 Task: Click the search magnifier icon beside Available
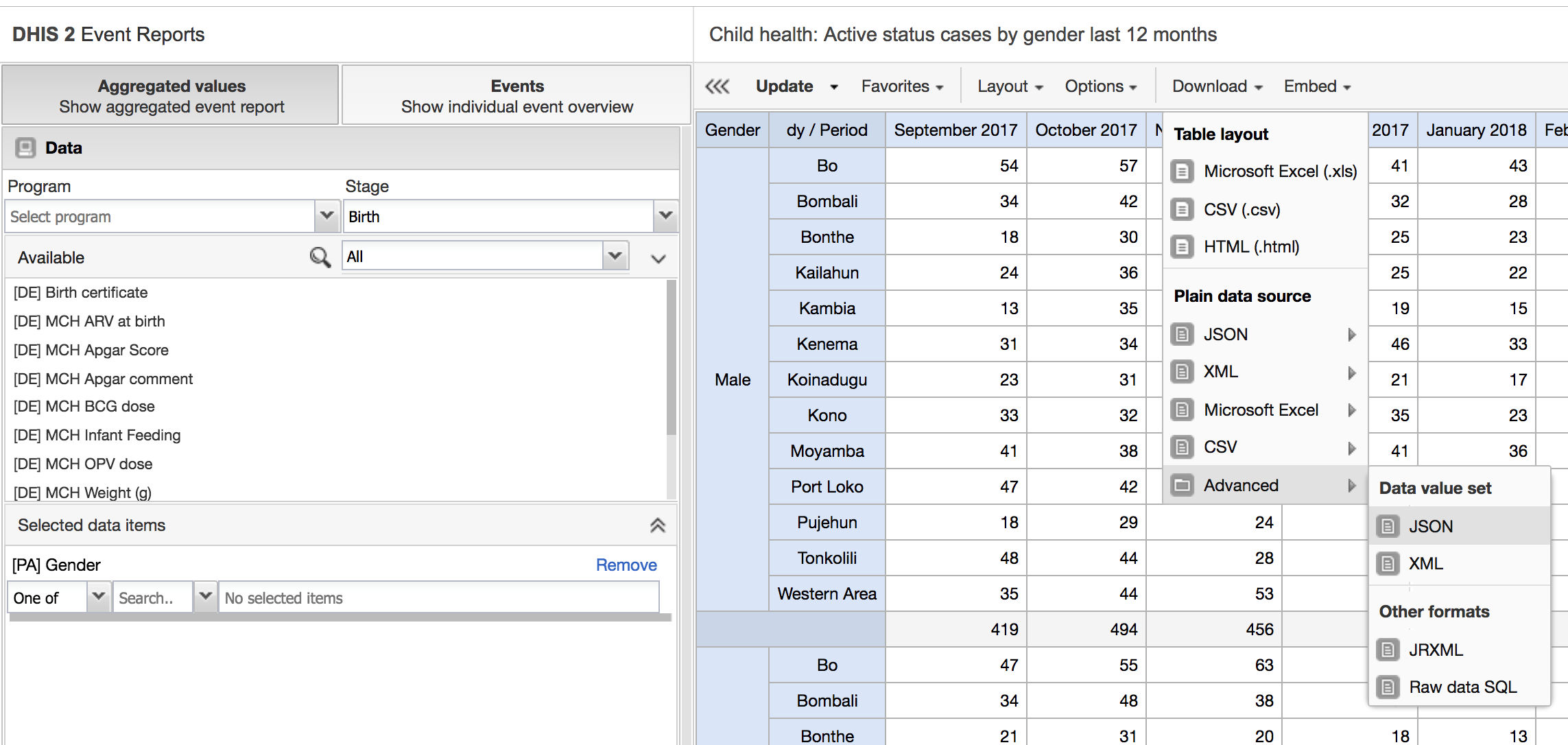(320, 257)
